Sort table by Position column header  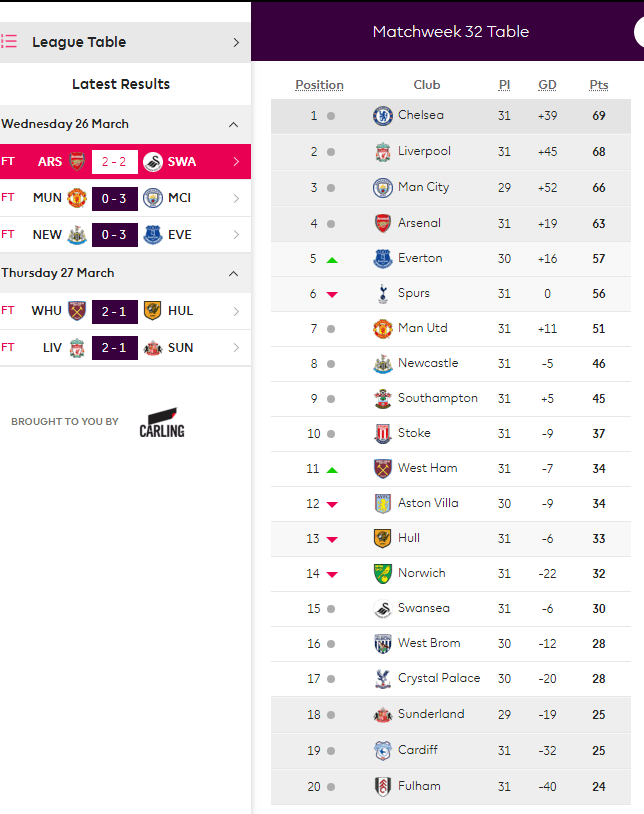[x=319, y=85]
